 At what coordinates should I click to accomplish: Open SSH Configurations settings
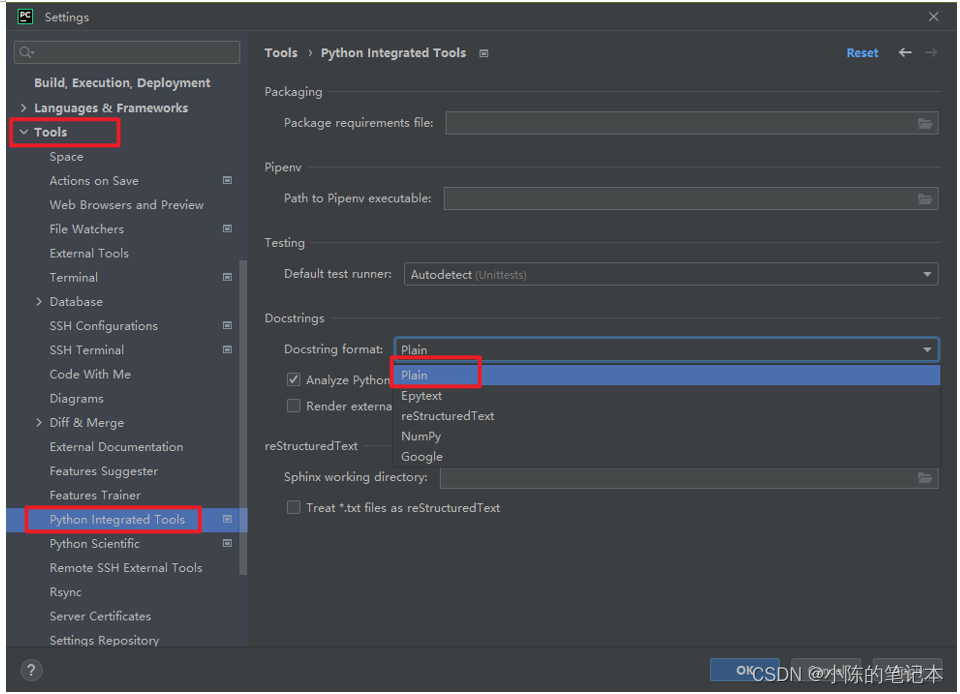pos(103,326)
